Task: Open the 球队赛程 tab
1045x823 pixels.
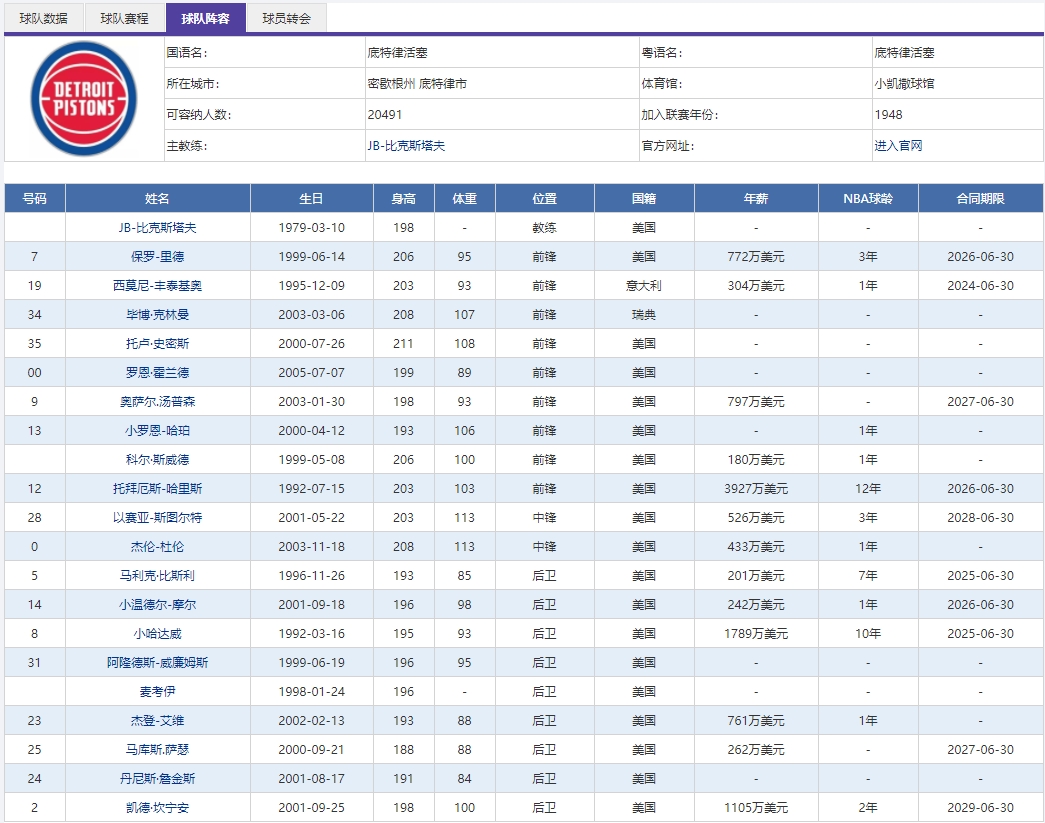Action: click(124, 17)
